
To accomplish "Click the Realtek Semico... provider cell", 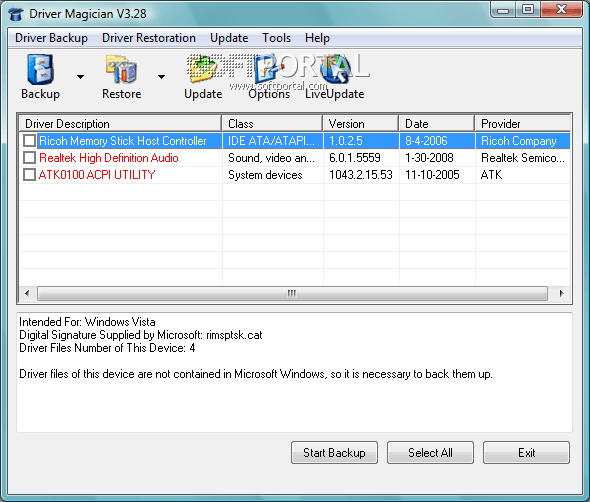I will [523, 158].
